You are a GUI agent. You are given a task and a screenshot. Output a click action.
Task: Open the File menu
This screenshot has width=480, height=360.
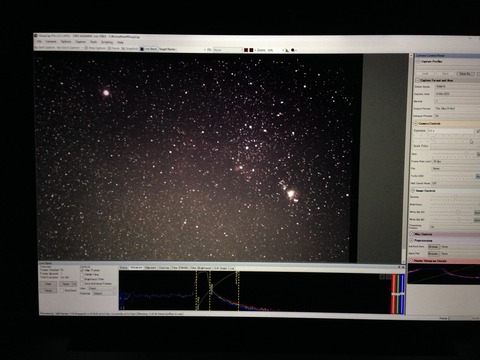point(39,42)
